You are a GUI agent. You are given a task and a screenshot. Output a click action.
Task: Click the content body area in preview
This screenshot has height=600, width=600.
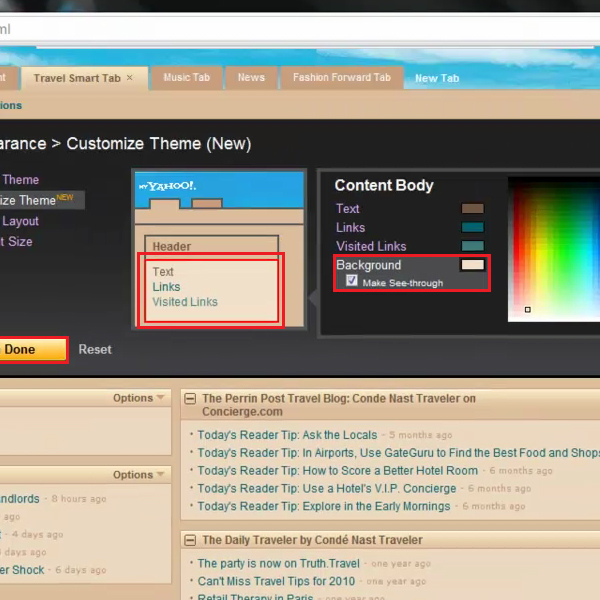coord(211,290)
